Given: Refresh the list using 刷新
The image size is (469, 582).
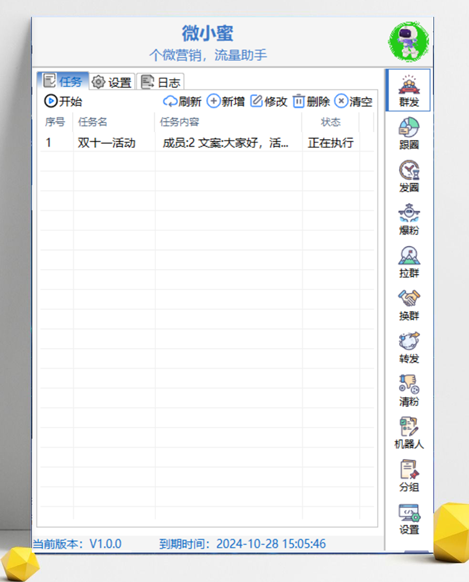Looking at the screenshot, I should tap(182, 101).
